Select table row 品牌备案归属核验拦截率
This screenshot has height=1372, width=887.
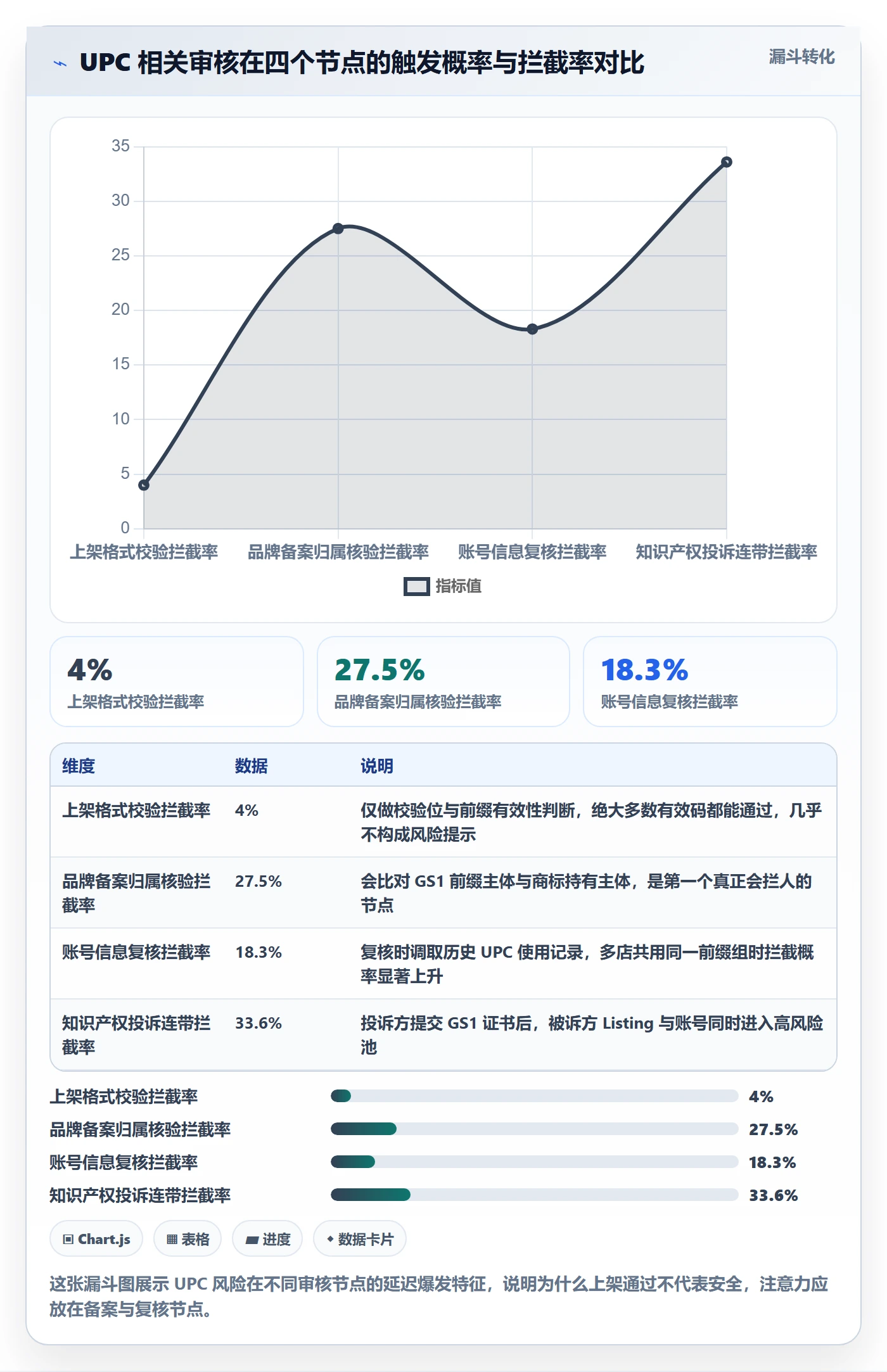(x=443, y=893)
